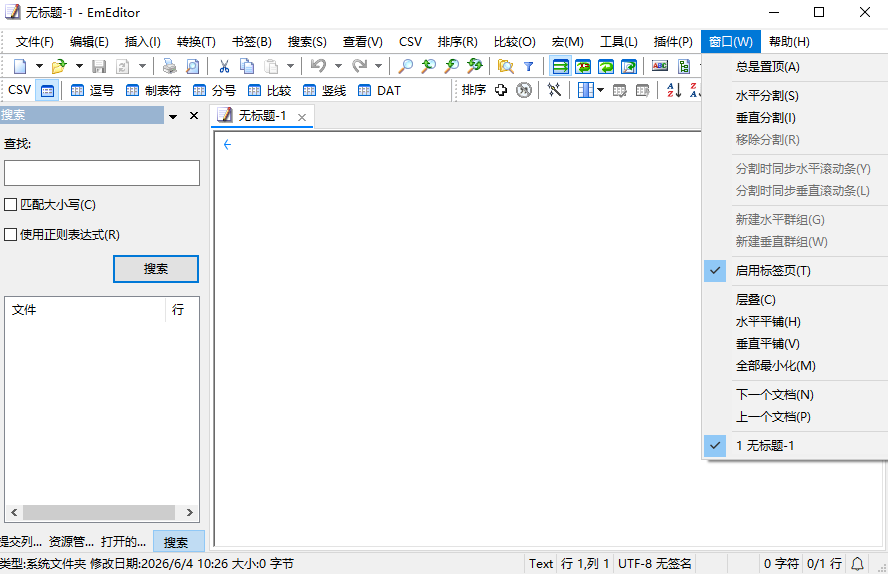
Task: Toggle Wrap by Page toolbar button
Action: pyautogui.click(x=629, y=66)
